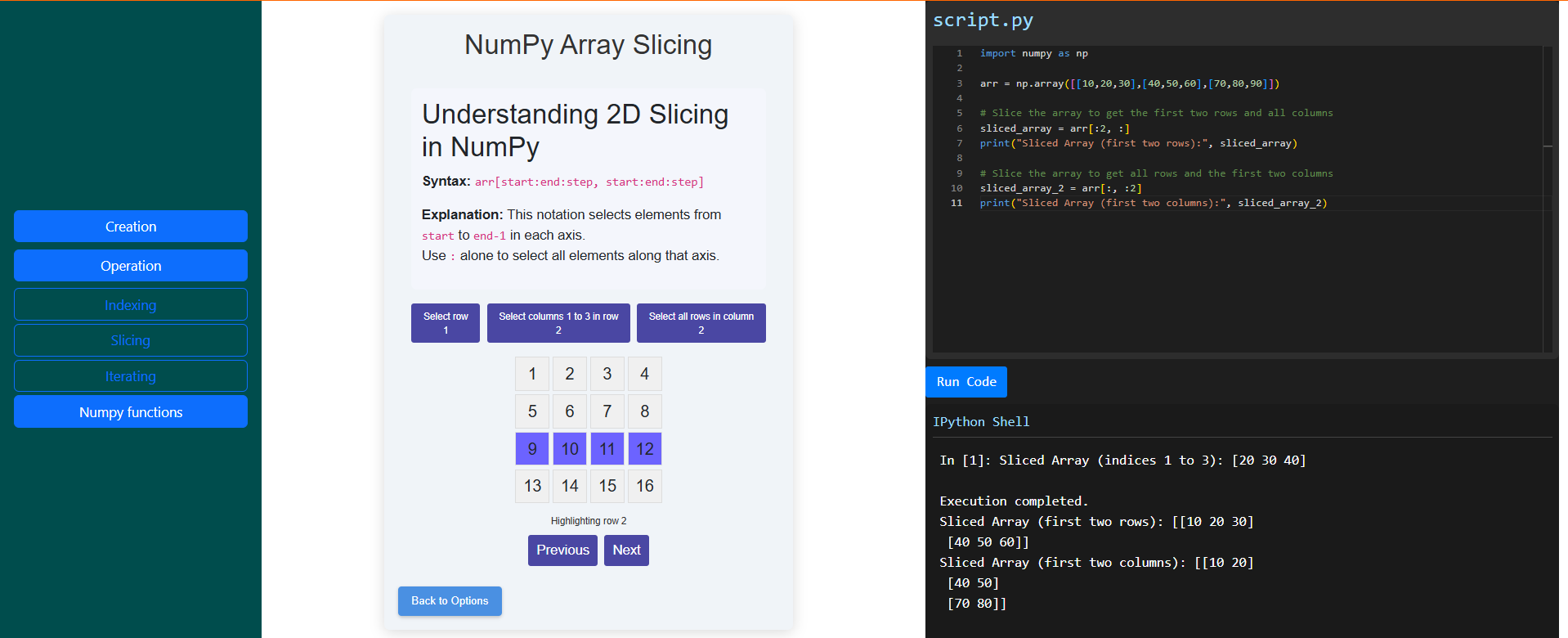This screenshot has height=638, width=1568.
Task: Advance with the Next button
Action: point(626,550)
